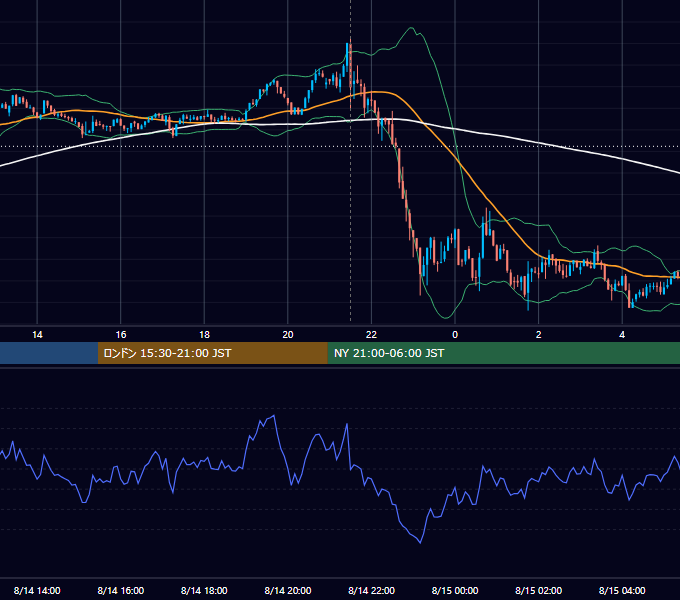This screenshot has width=680, height=600.
Task: Select the NY 21:00-06:00 JST session bar
Action: pyautogui.click(x=503, y=353)
